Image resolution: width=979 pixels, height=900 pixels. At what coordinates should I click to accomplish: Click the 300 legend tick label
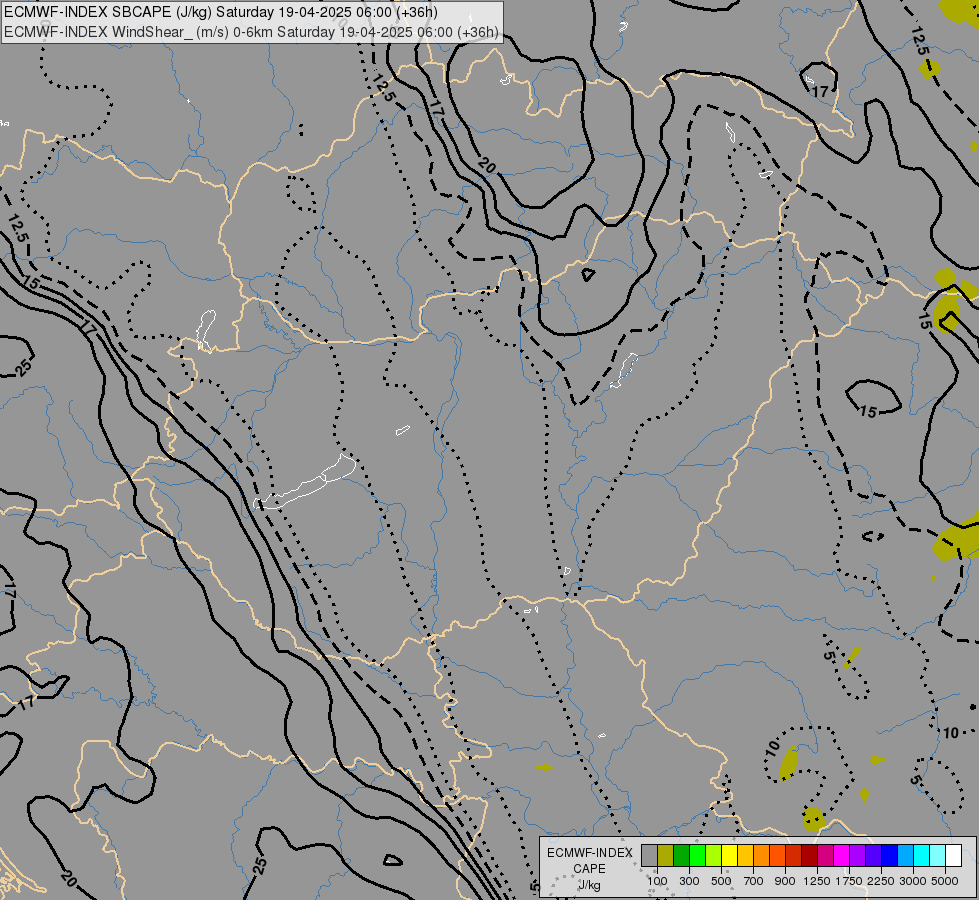click(689, 881)
